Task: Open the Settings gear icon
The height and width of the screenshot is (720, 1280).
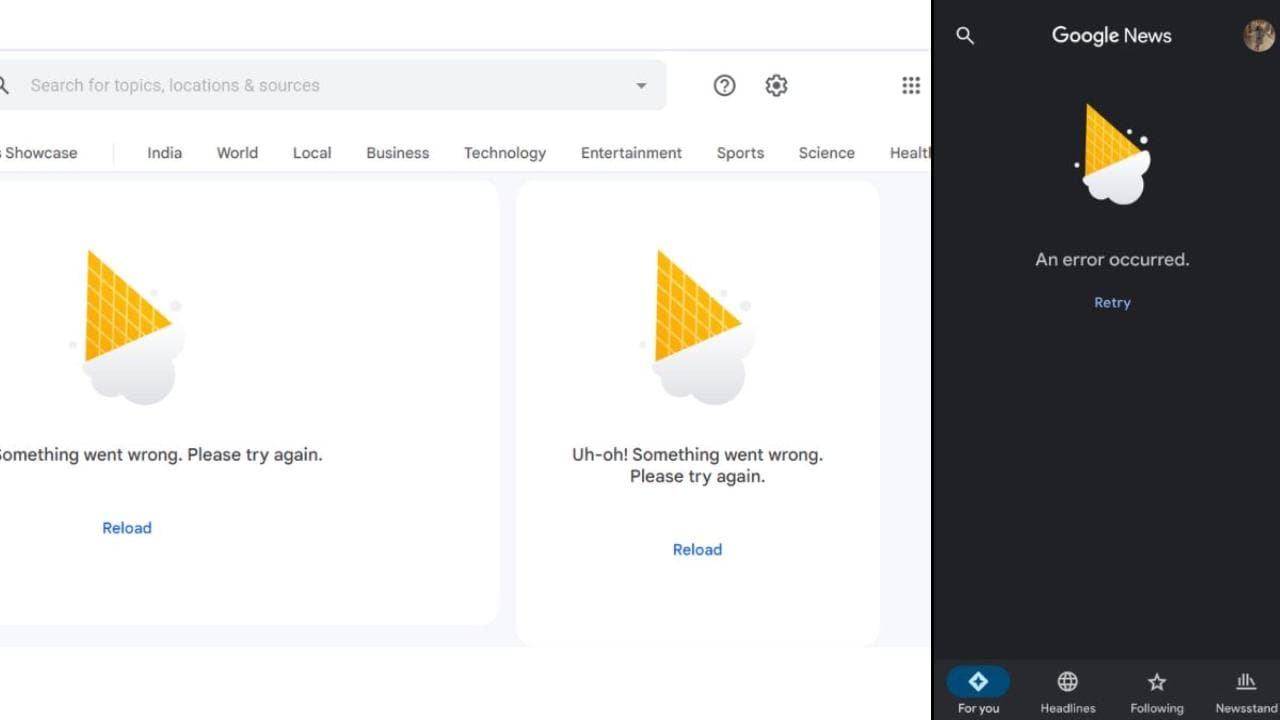Action: click(776, 85)
